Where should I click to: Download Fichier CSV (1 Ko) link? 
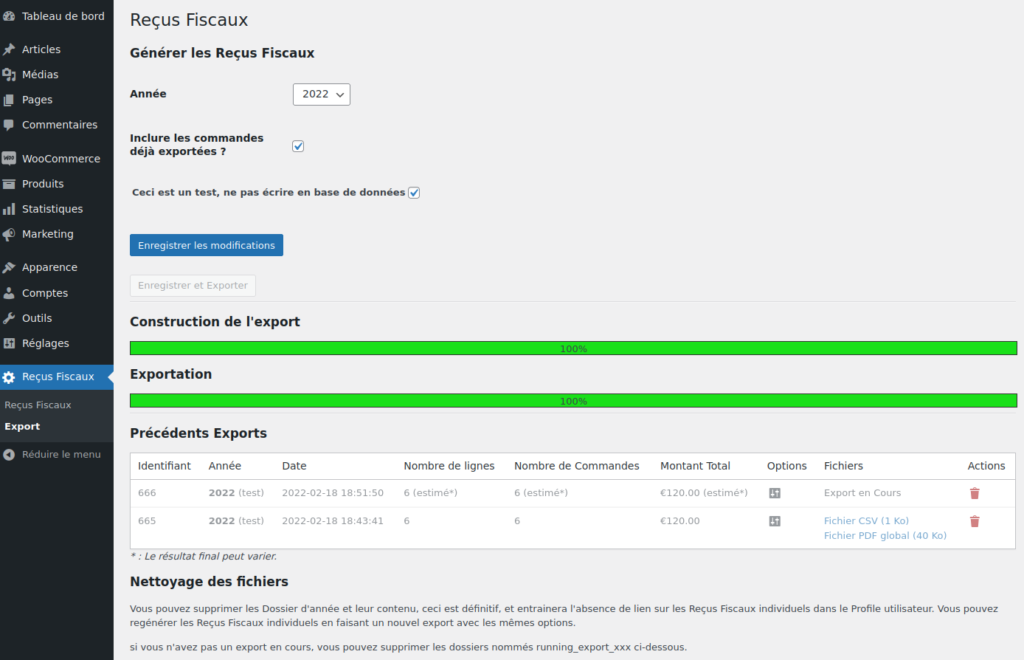coord(866,521)
